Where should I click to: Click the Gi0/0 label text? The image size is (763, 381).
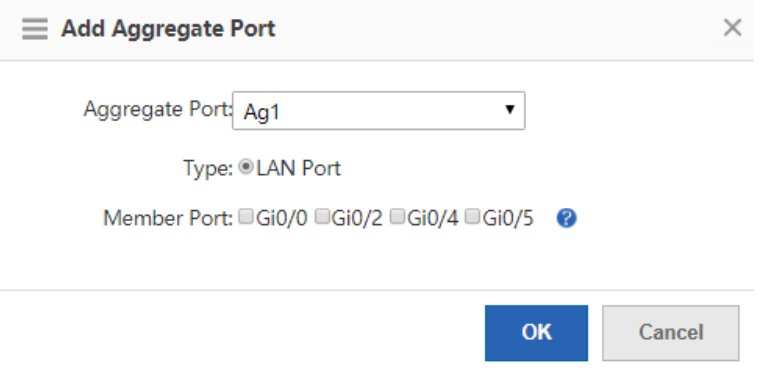click(282, 218)
